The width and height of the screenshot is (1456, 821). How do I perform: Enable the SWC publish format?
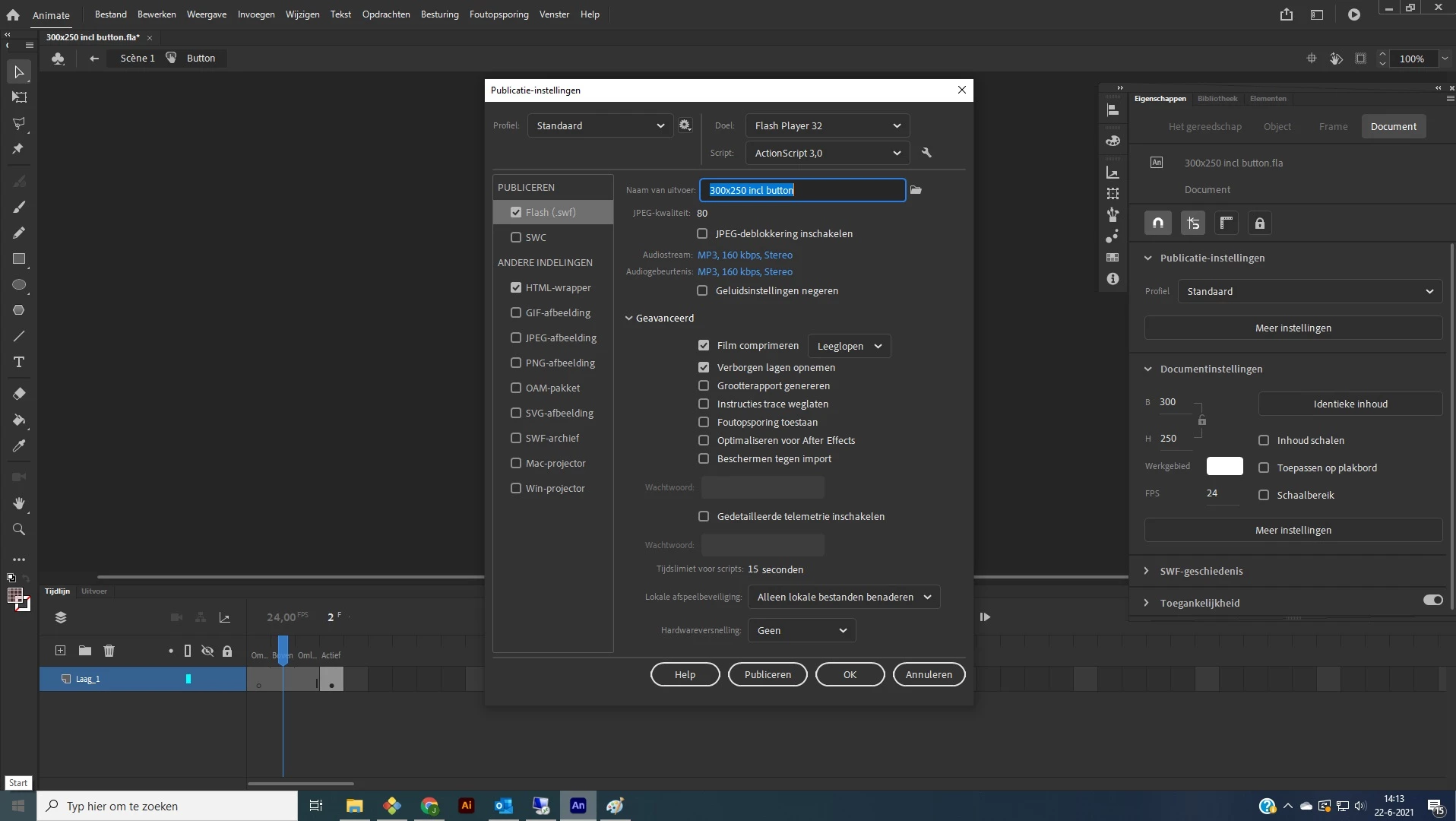(x=516, y=237)
